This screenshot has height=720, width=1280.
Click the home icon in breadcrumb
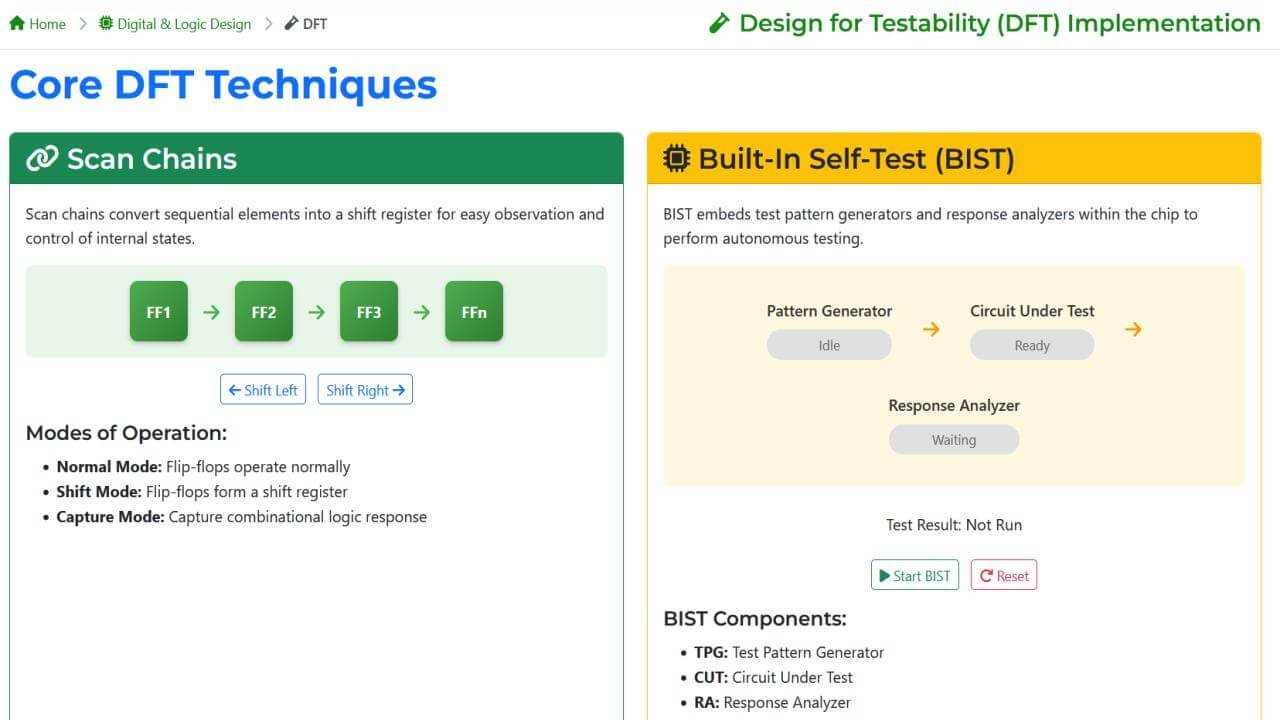coord(17,23)
